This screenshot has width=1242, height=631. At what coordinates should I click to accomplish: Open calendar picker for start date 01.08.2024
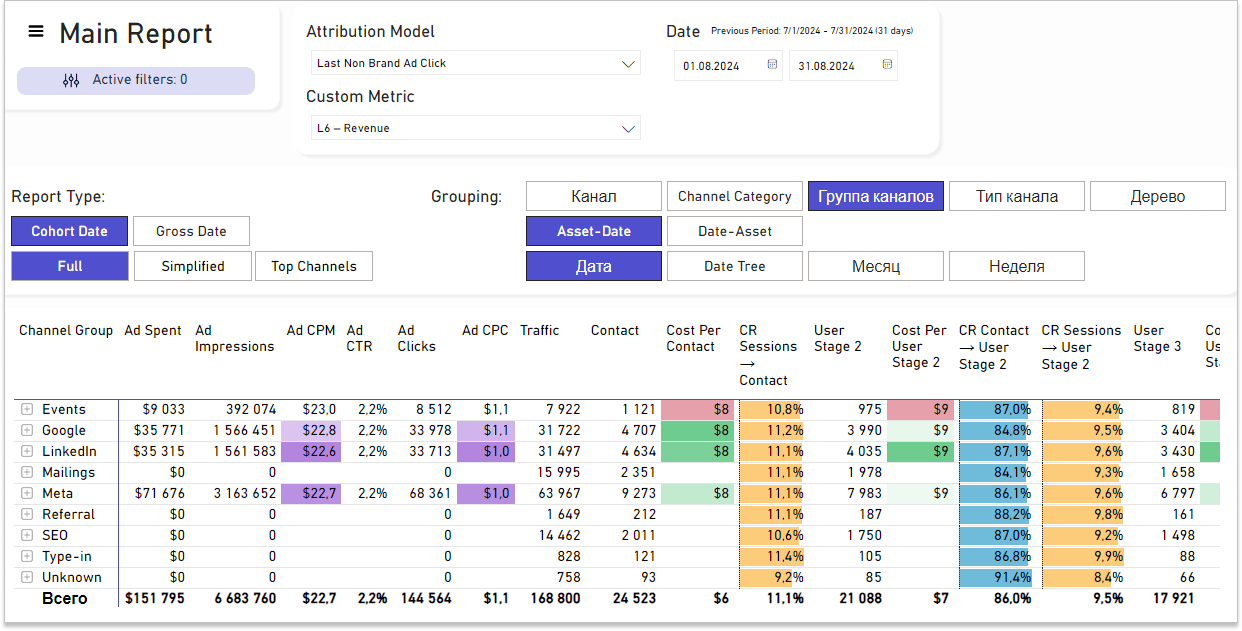[x=772, y=65]
